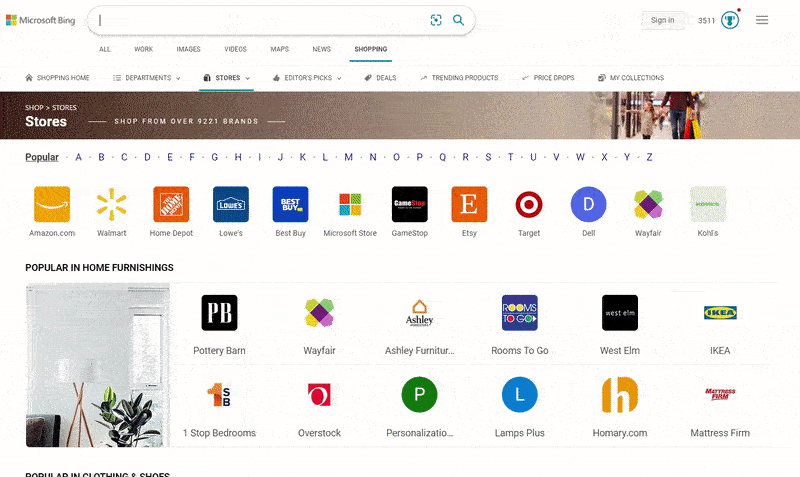
Task: Switch to the Images tab
Action: tap(188, 49)
